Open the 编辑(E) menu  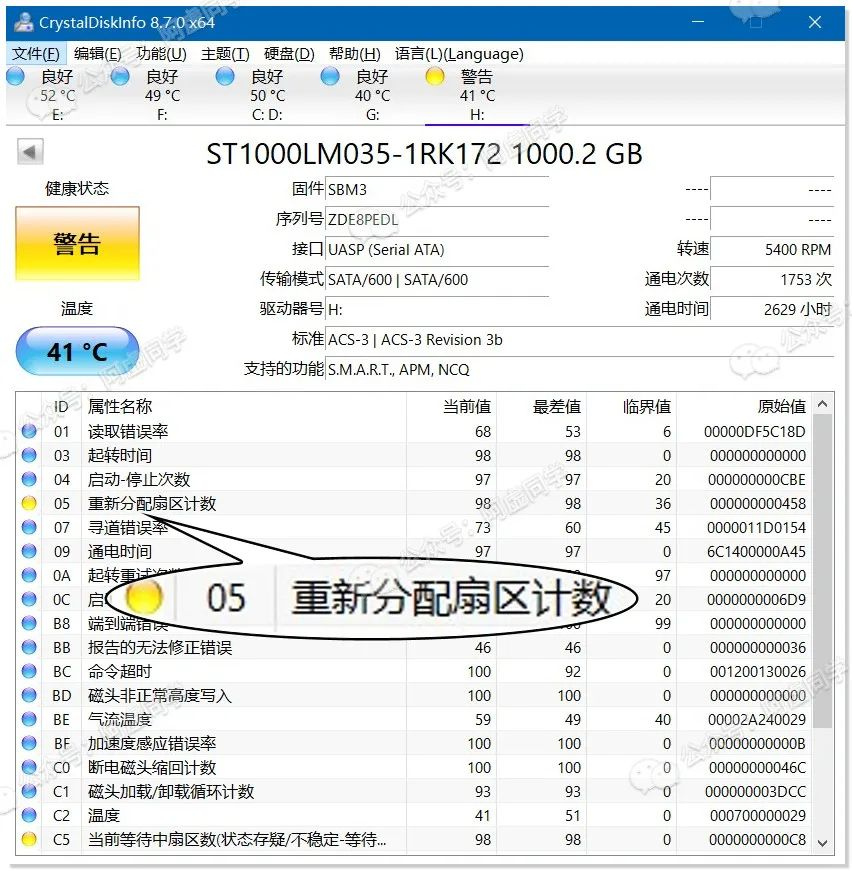[98, 54]
